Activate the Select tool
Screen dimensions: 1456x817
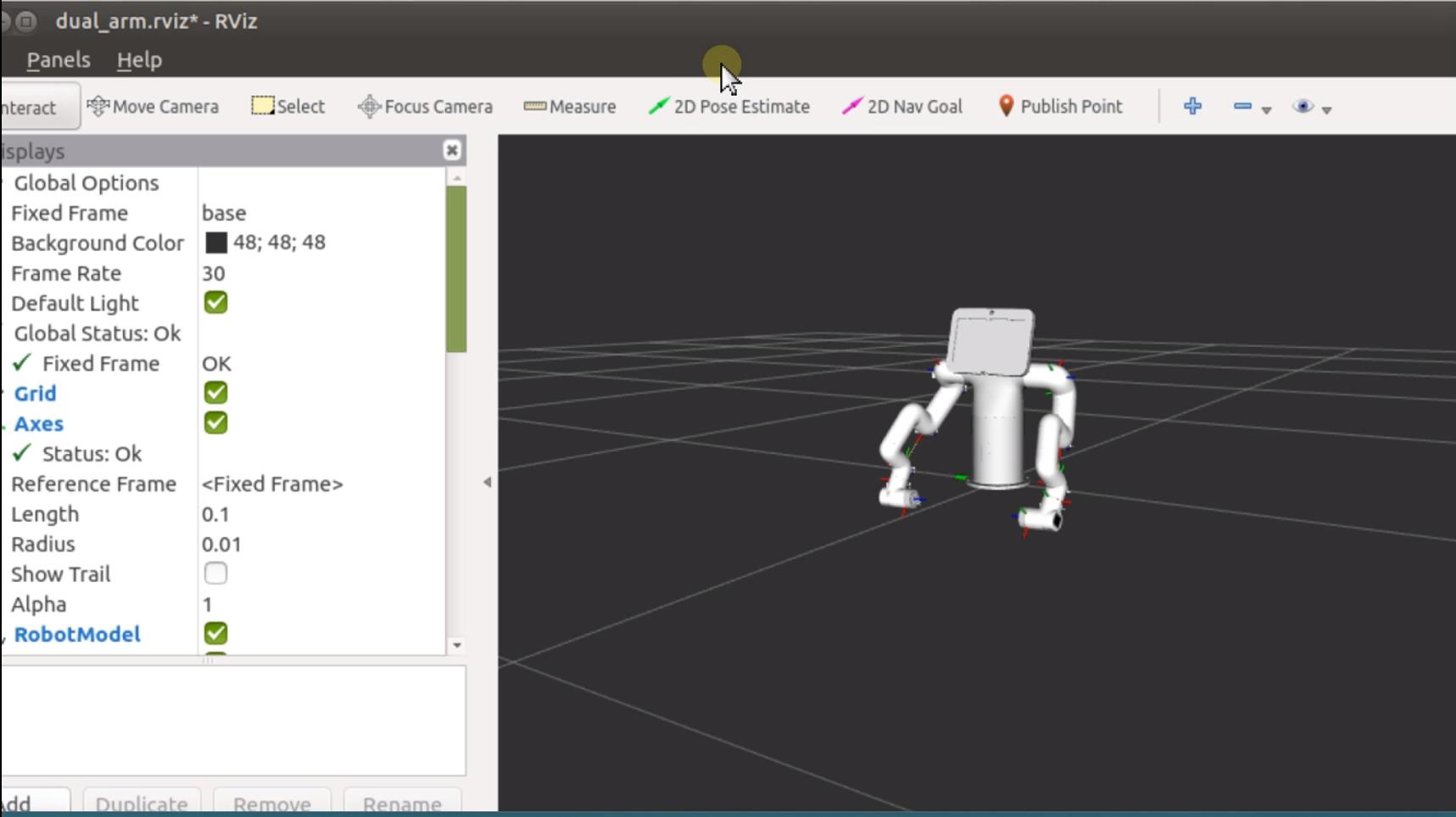point(288,107)
